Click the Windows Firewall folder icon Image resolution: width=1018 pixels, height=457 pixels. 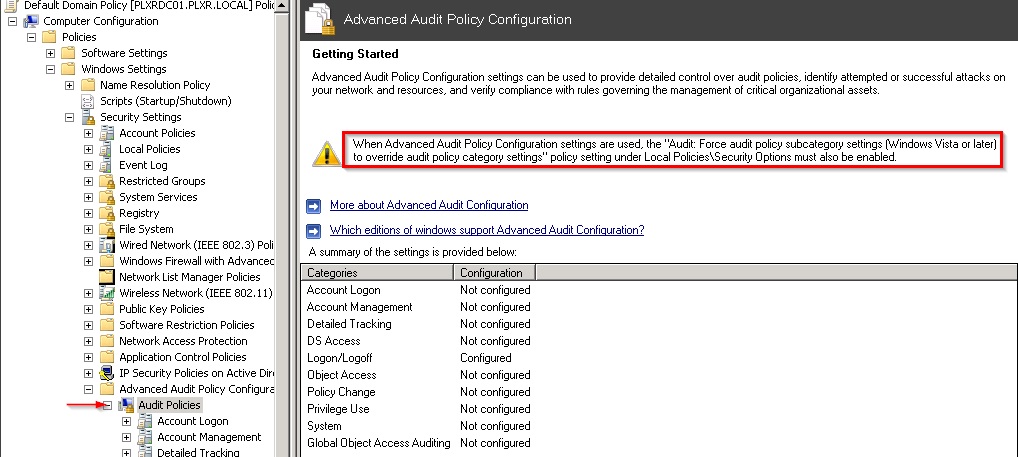pyautogui.click(x=106, y=261)
